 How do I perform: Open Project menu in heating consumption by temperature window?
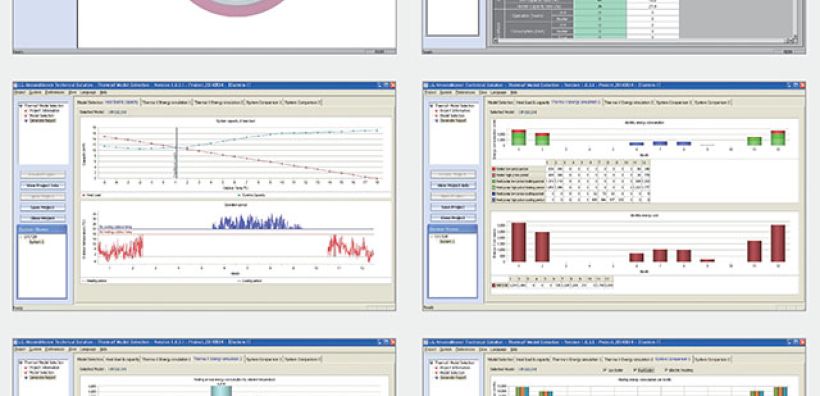click(19, 349)
